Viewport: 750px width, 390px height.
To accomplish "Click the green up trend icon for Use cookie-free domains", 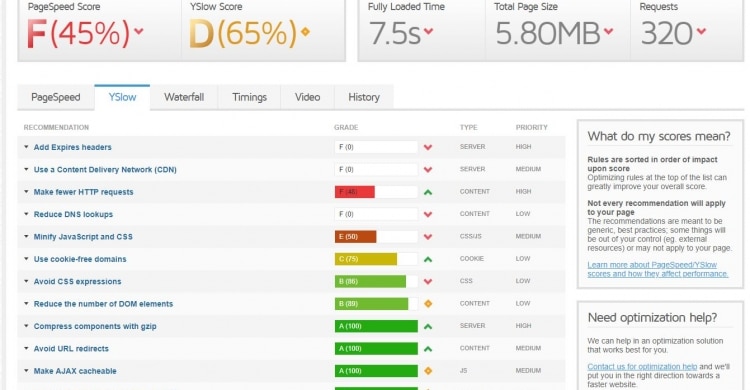I will (428, 259).
